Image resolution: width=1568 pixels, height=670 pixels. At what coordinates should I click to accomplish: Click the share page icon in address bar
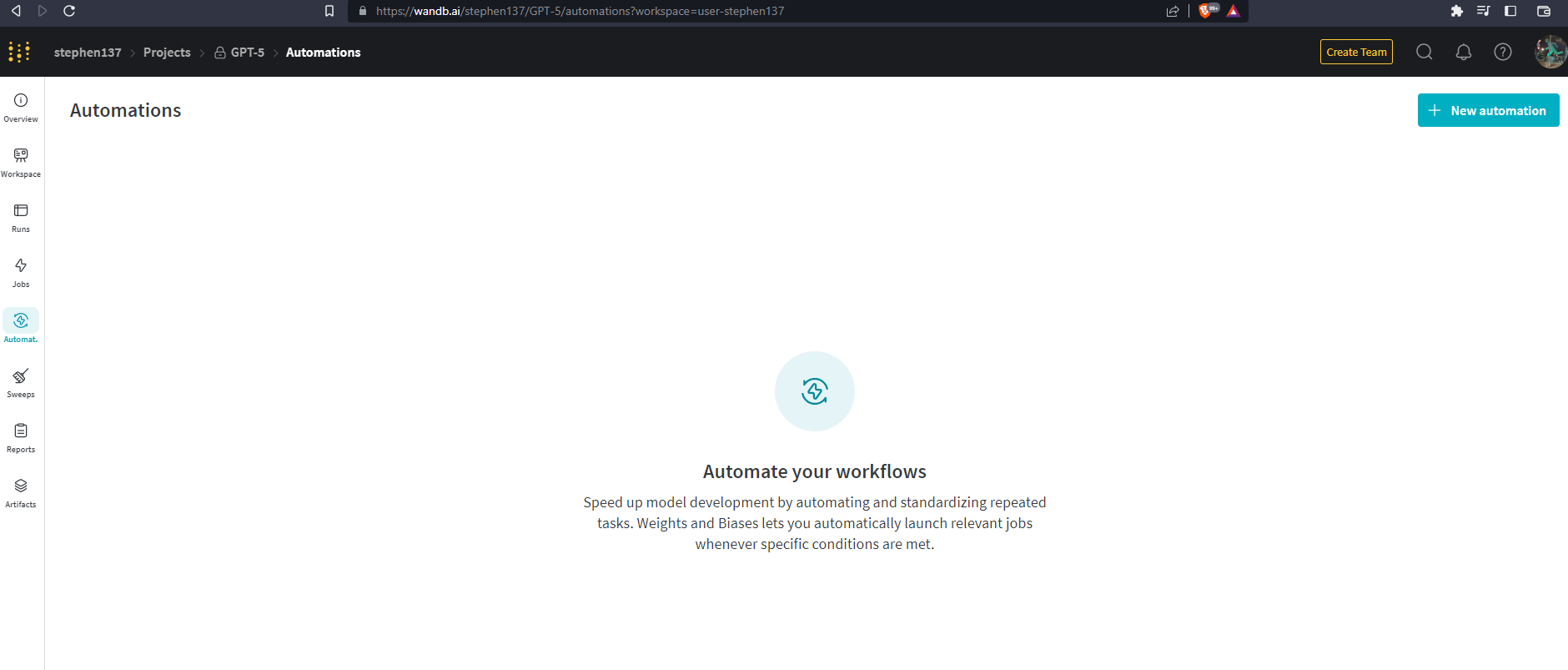[x=1173, y=11]
